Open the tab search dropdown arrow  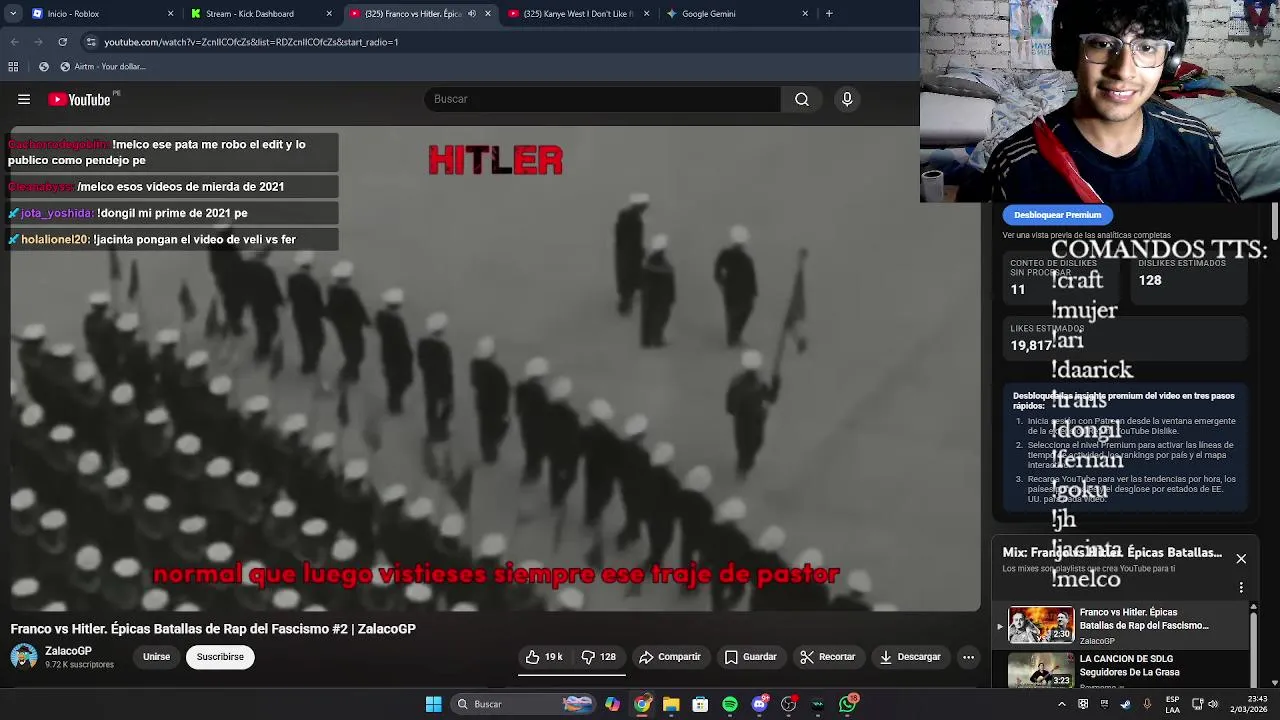(13, 14)
